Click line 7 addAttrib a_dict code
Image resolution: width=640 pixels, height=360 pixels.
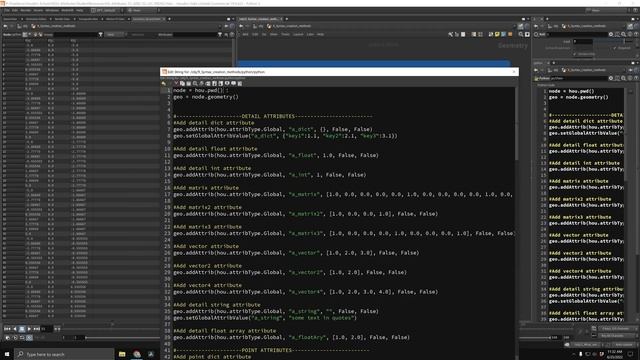point(273,129)
